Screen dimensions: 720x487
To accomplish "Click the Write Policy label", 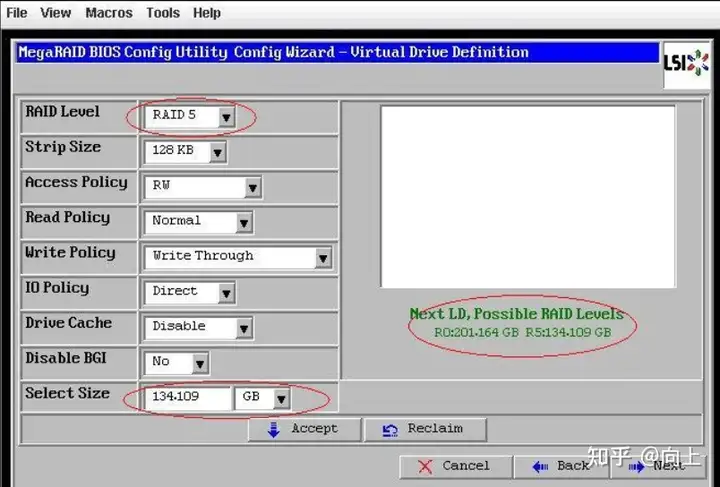I will [x=70, y=253].
